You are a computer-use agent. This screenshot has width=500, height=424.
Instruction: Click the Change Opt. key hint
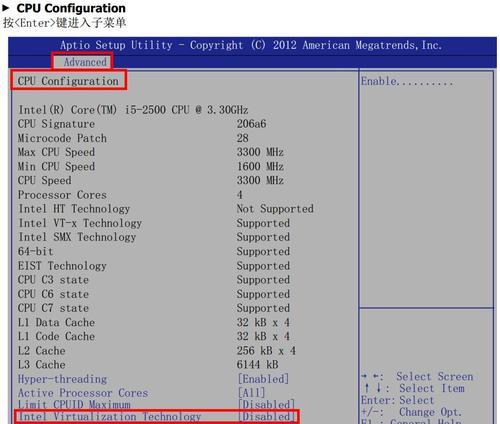click(412, 412)
